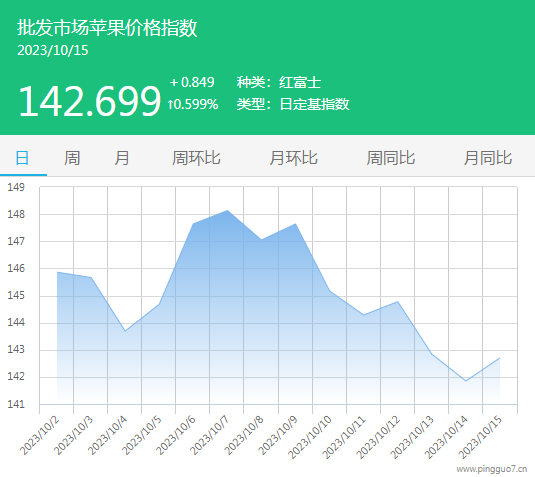535x477 pixels.
Task: Click the 类型：日定基指数 type label
Action: click(293, 104)
